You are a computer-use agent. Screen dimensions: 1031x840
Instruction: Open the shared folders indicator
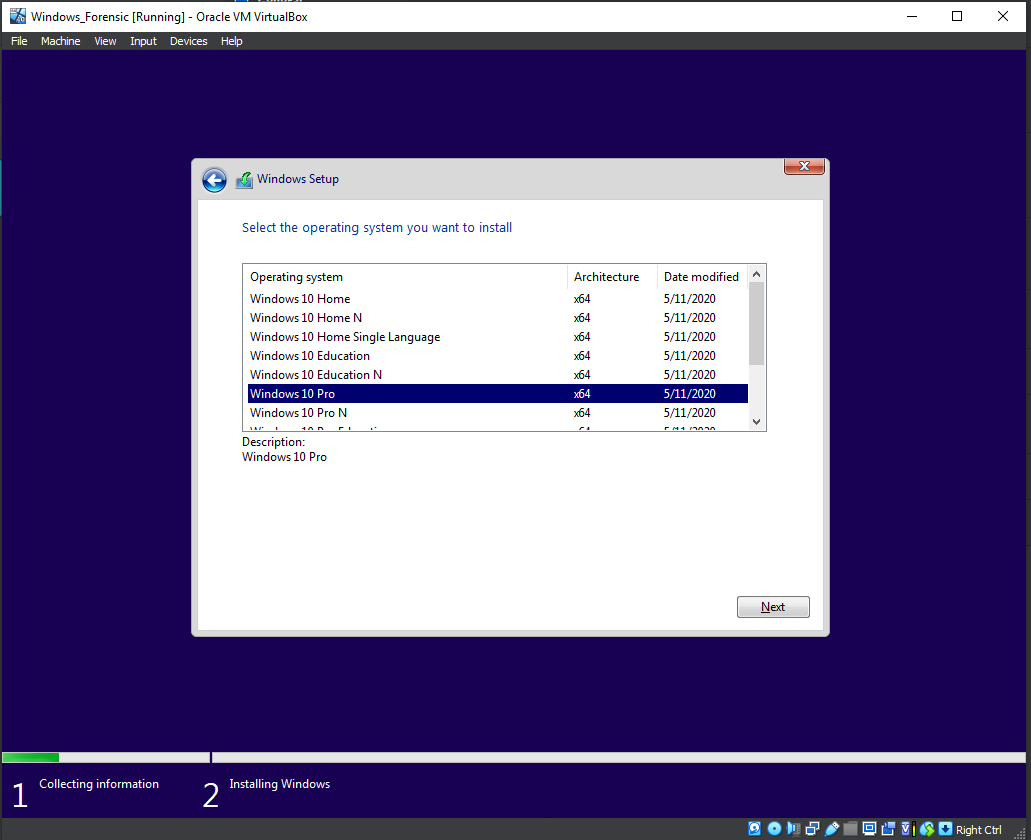(850, 829)
